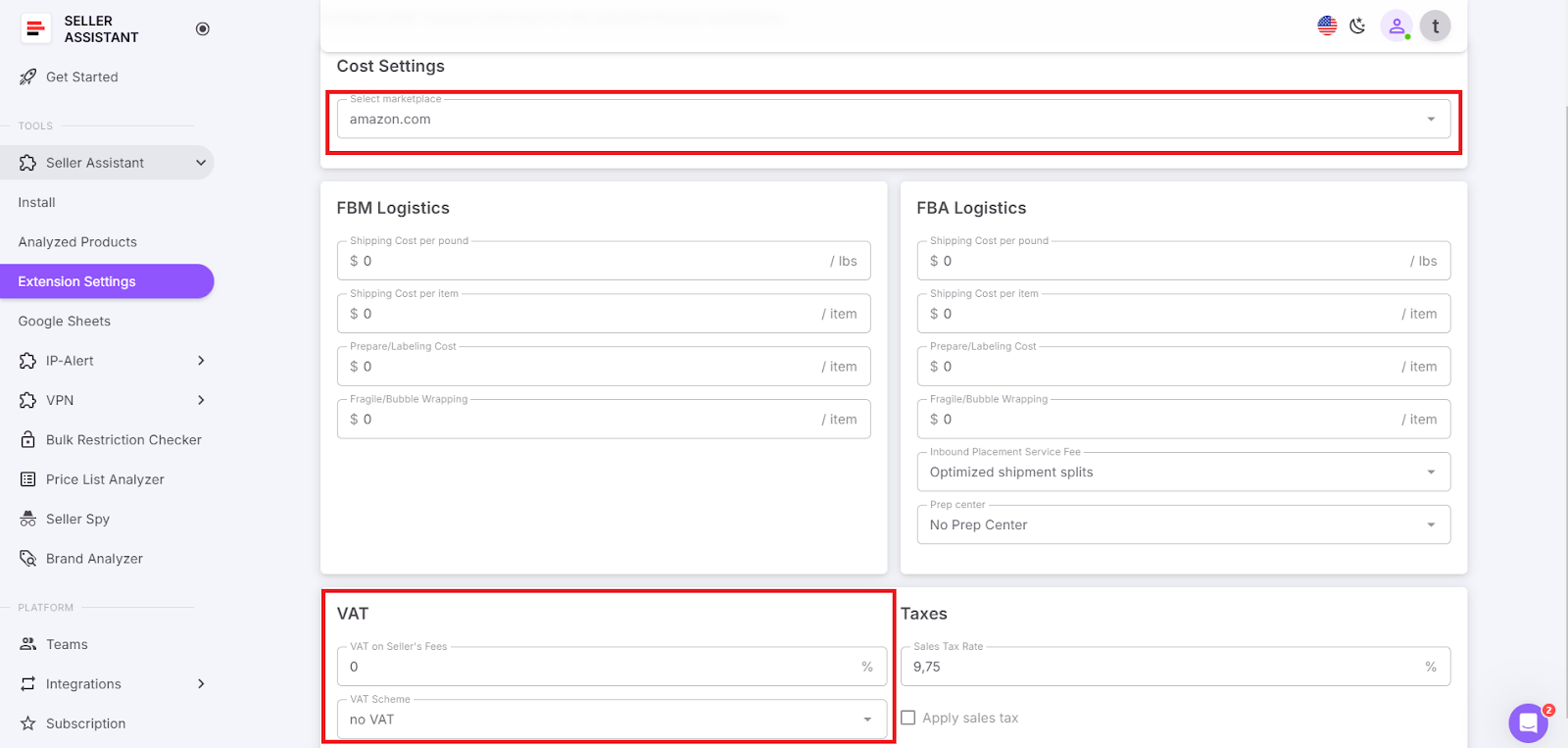Edit FBM Fragile/Bubble Wrapping field
Screen dimensions: 1568x748
click(x=604, y=419)
